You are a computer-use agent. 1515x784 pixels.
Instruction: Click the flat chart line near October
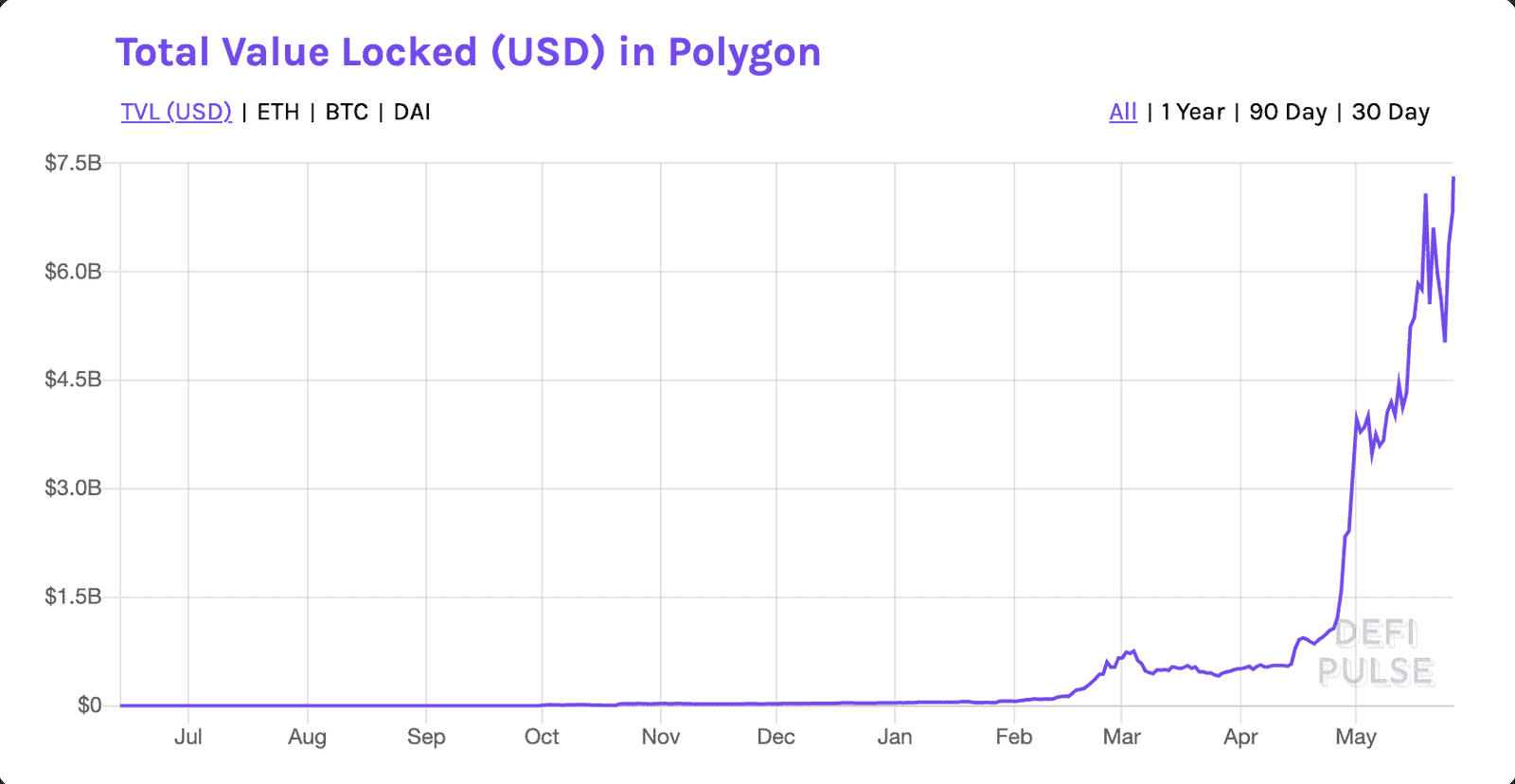pyautogui.click(x=542, y=704)
